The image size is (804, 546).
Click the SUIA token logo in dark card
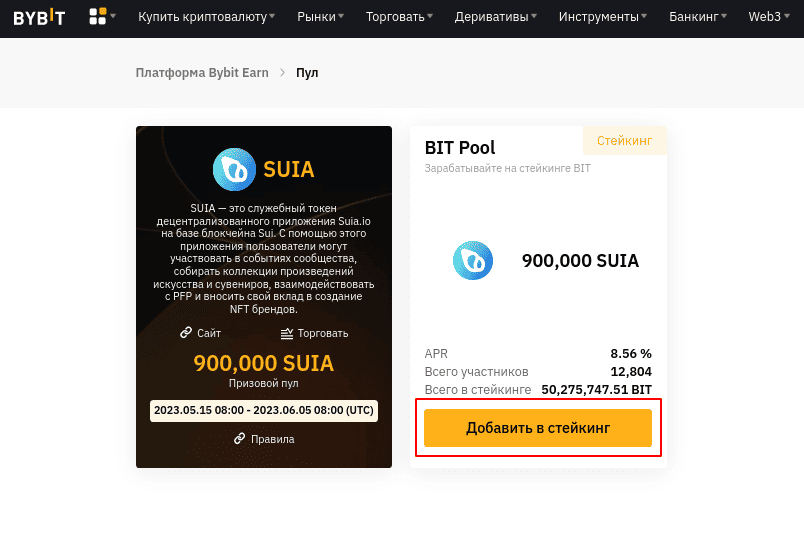(234, 169)
